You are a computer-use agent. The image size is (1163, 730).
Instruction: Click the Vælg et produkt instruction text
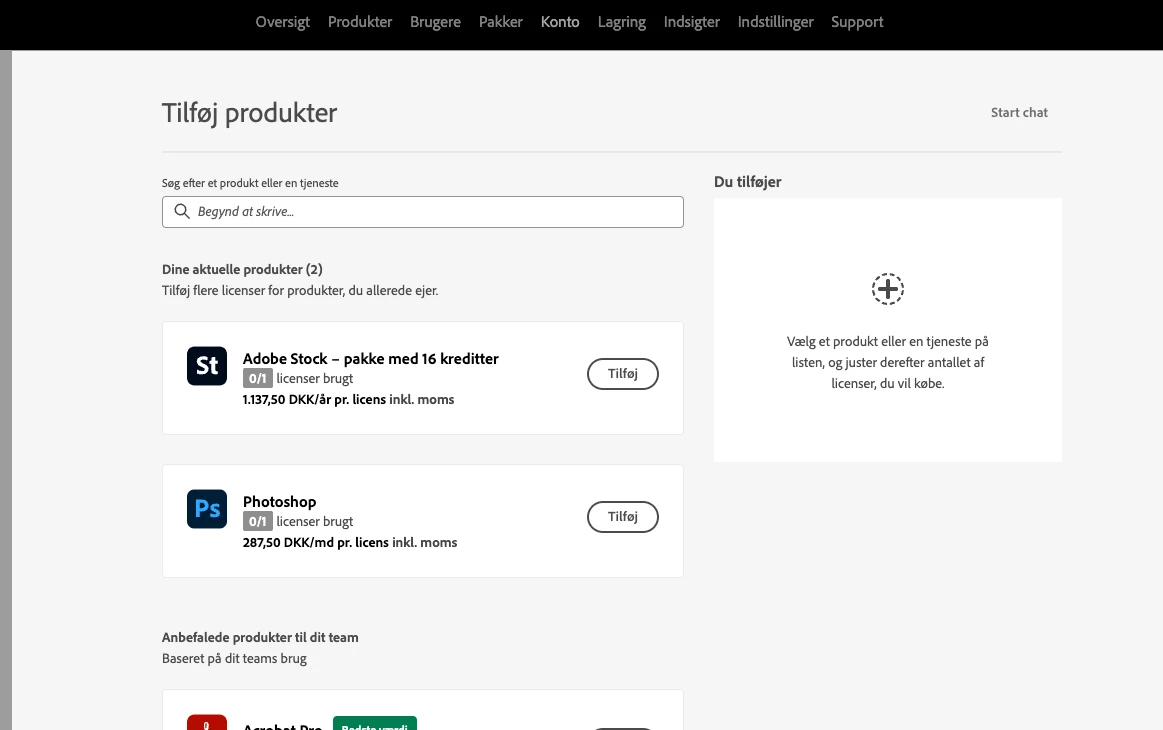[x=888, y=363]
